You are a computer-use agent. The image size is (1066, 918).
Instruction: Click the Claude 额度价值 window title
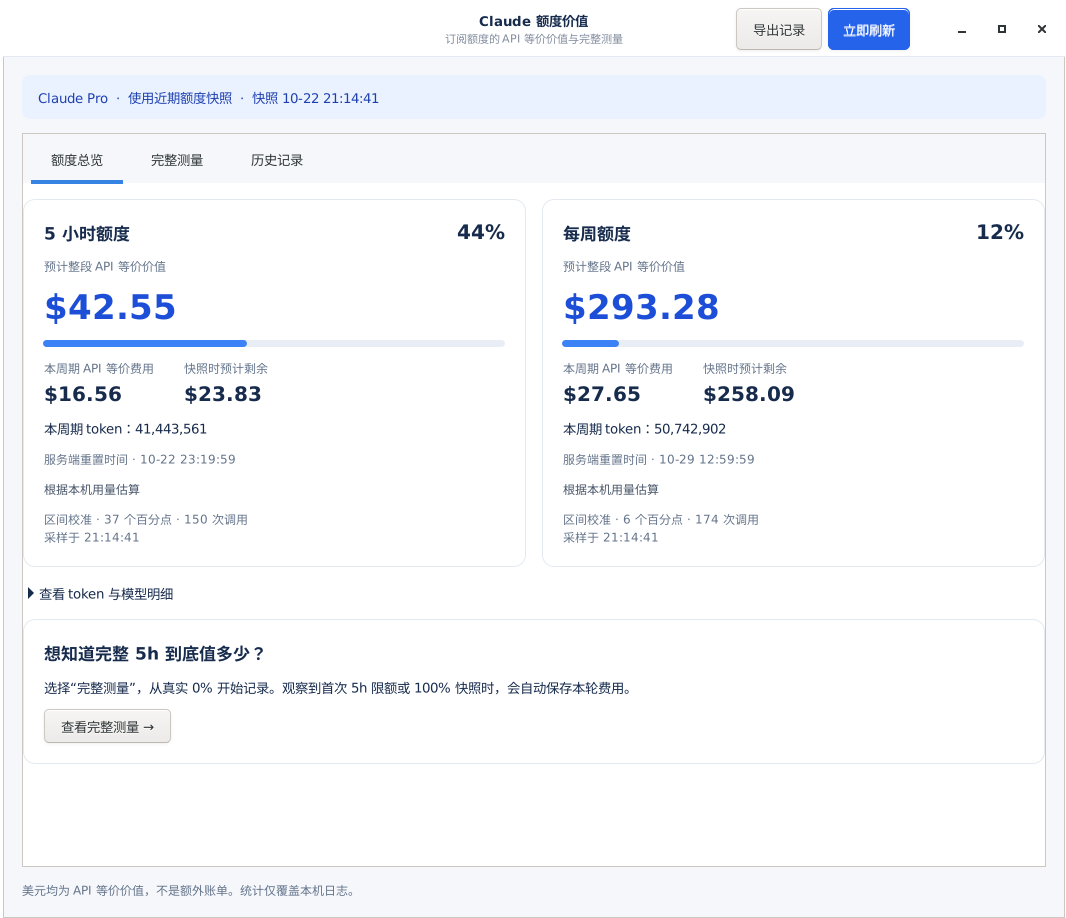534,21
